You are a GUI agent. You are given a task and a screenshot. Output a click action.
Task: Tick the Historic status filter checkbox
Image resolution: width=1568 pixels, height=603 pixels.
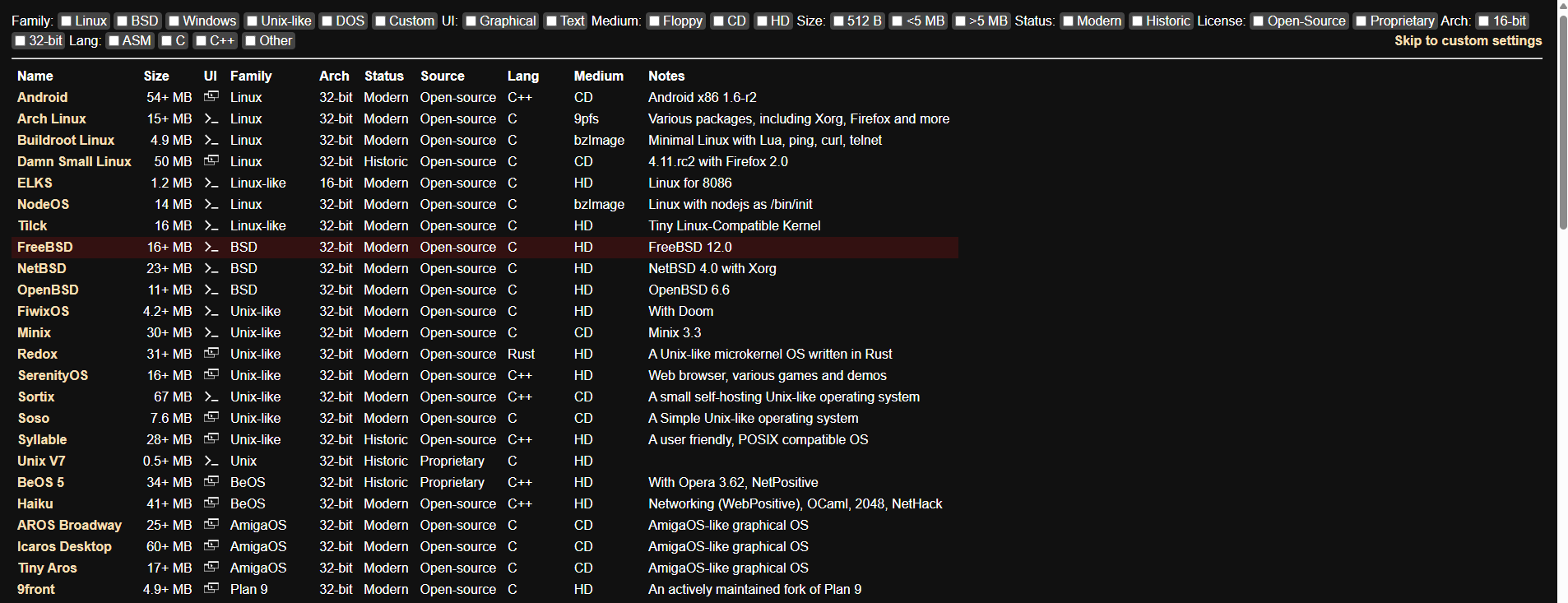point(1137,21)
